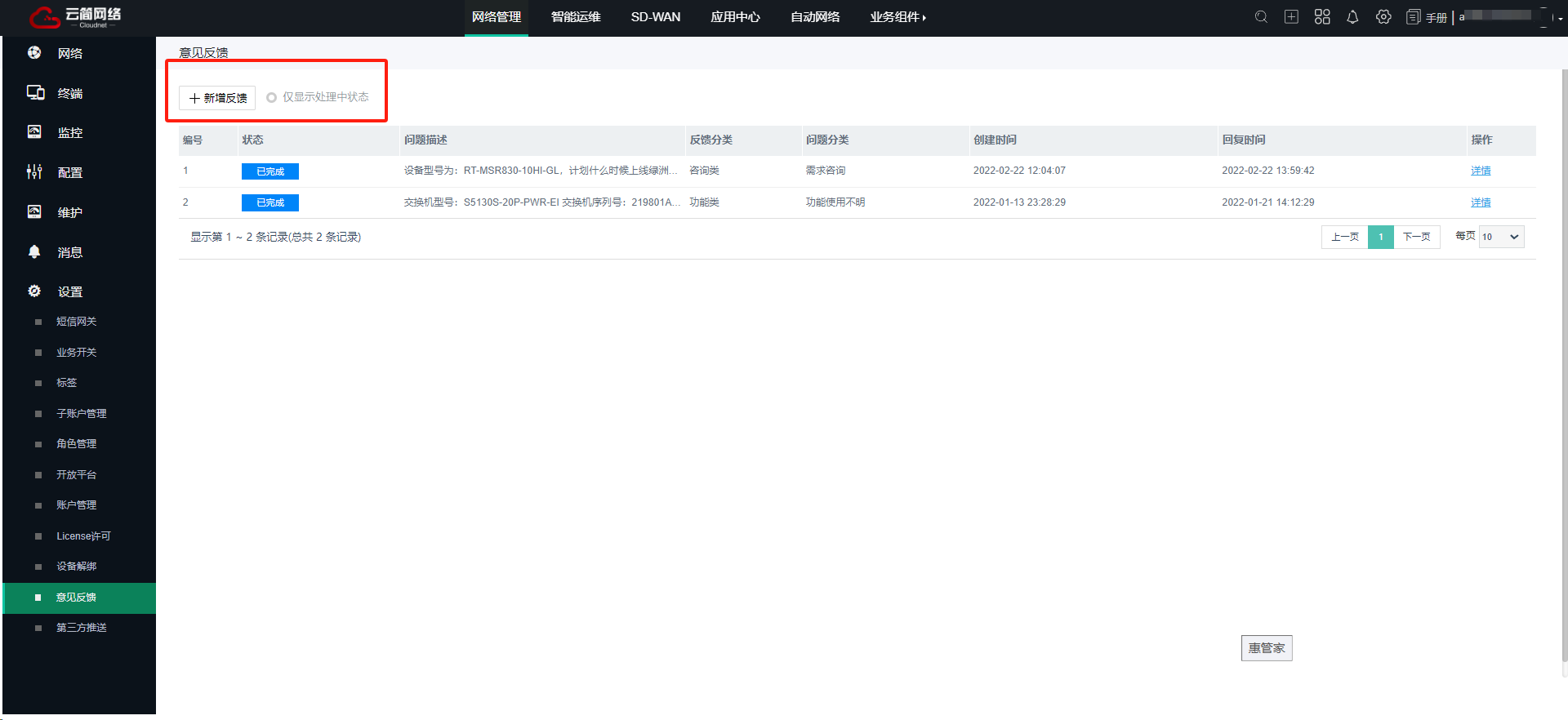
Task: Open the search icon in top bar
Action: point(1261,17)
